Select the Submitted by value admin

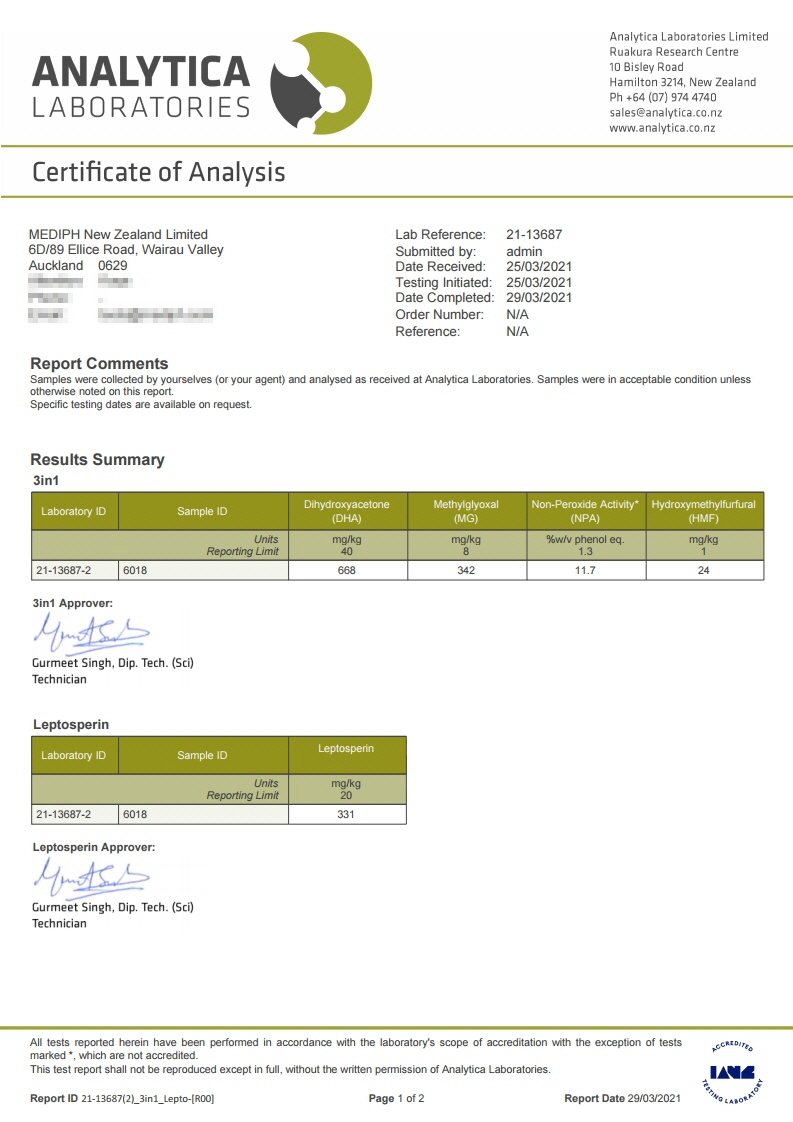(524, 251)
